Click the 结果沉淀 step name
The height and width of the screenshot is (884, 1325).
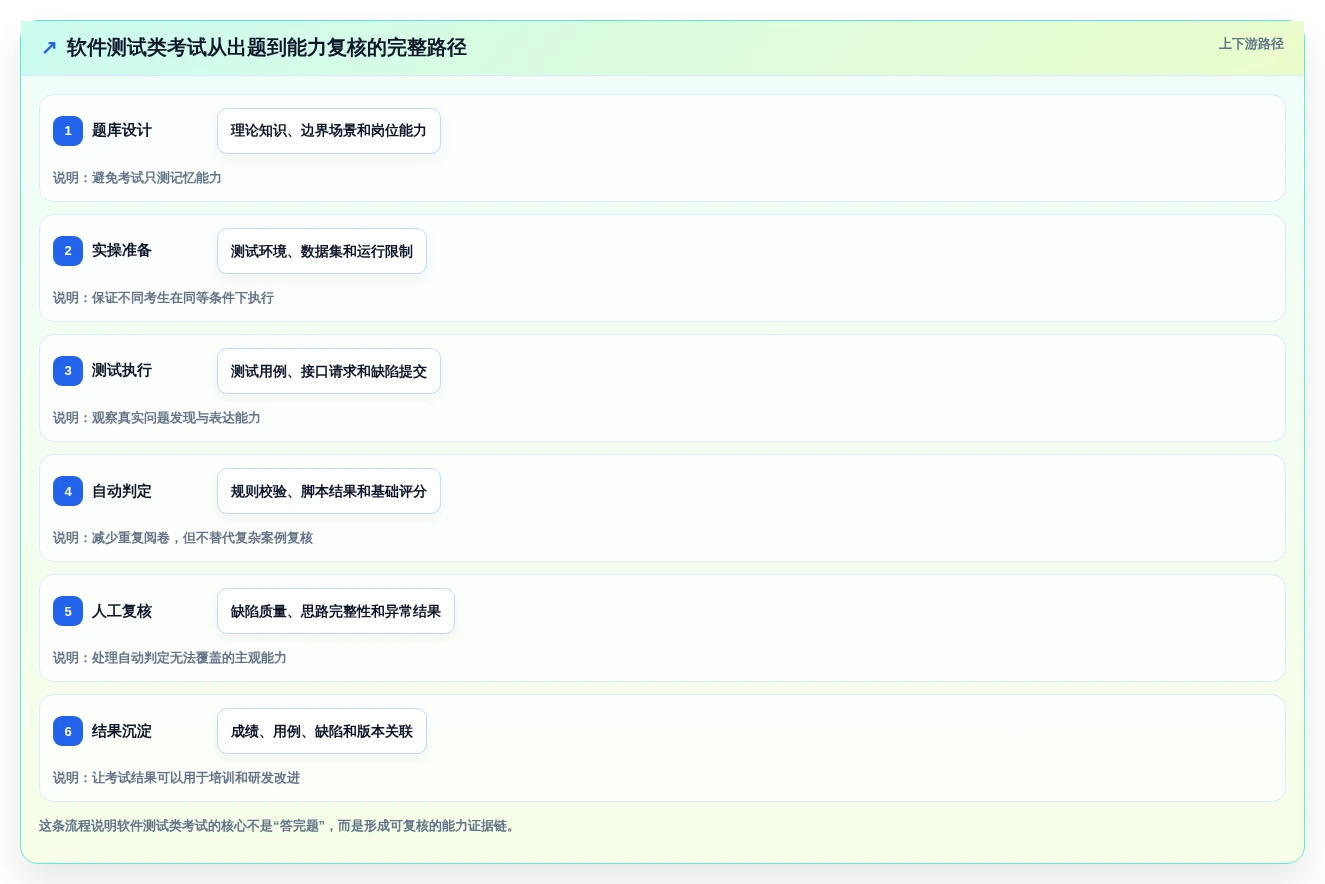[122, 731]
